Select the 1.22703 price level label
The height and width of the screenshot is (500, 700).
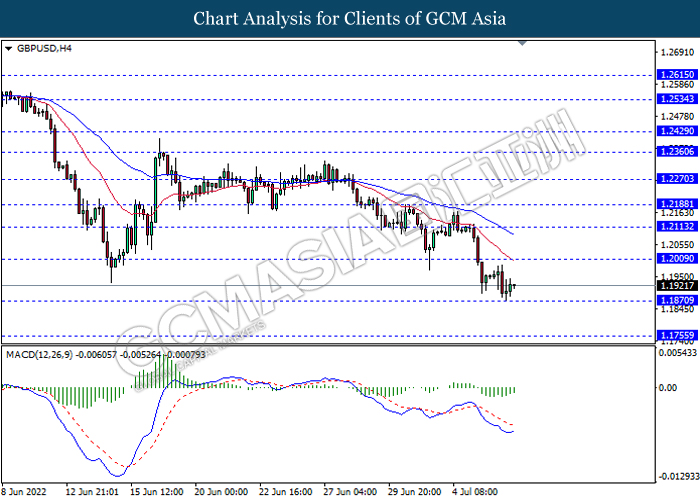tap(678, 179)
